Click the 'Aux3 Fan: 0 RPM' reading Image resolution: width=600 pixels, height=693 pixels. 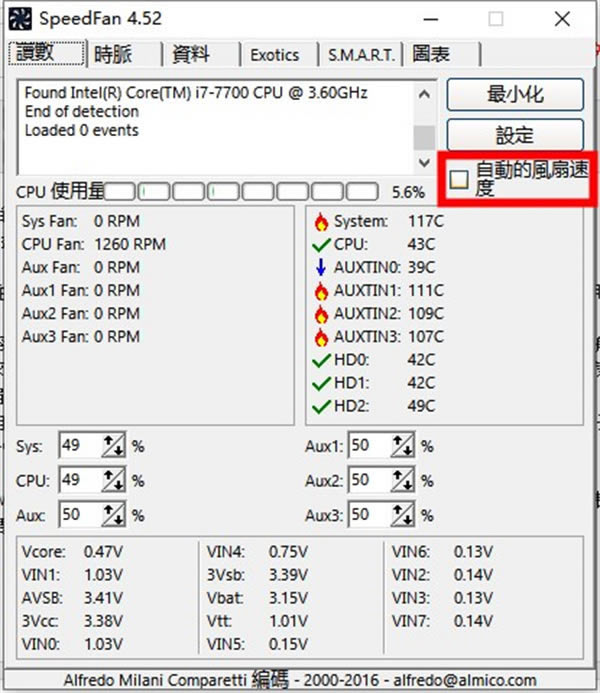(81, 337)
